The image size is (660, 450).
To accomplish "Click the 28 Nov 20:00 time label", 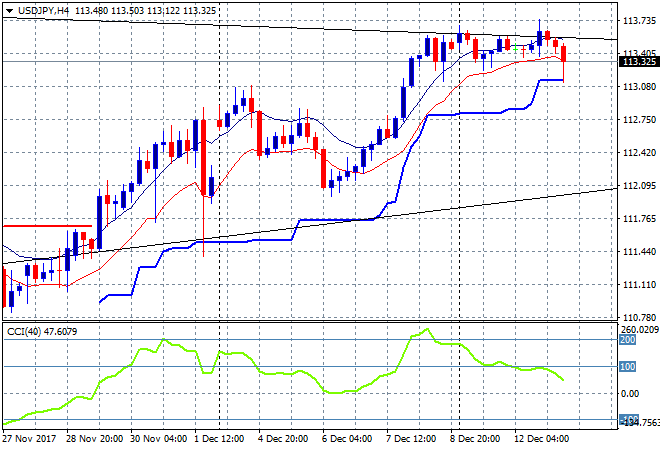I will pos(95,439).
